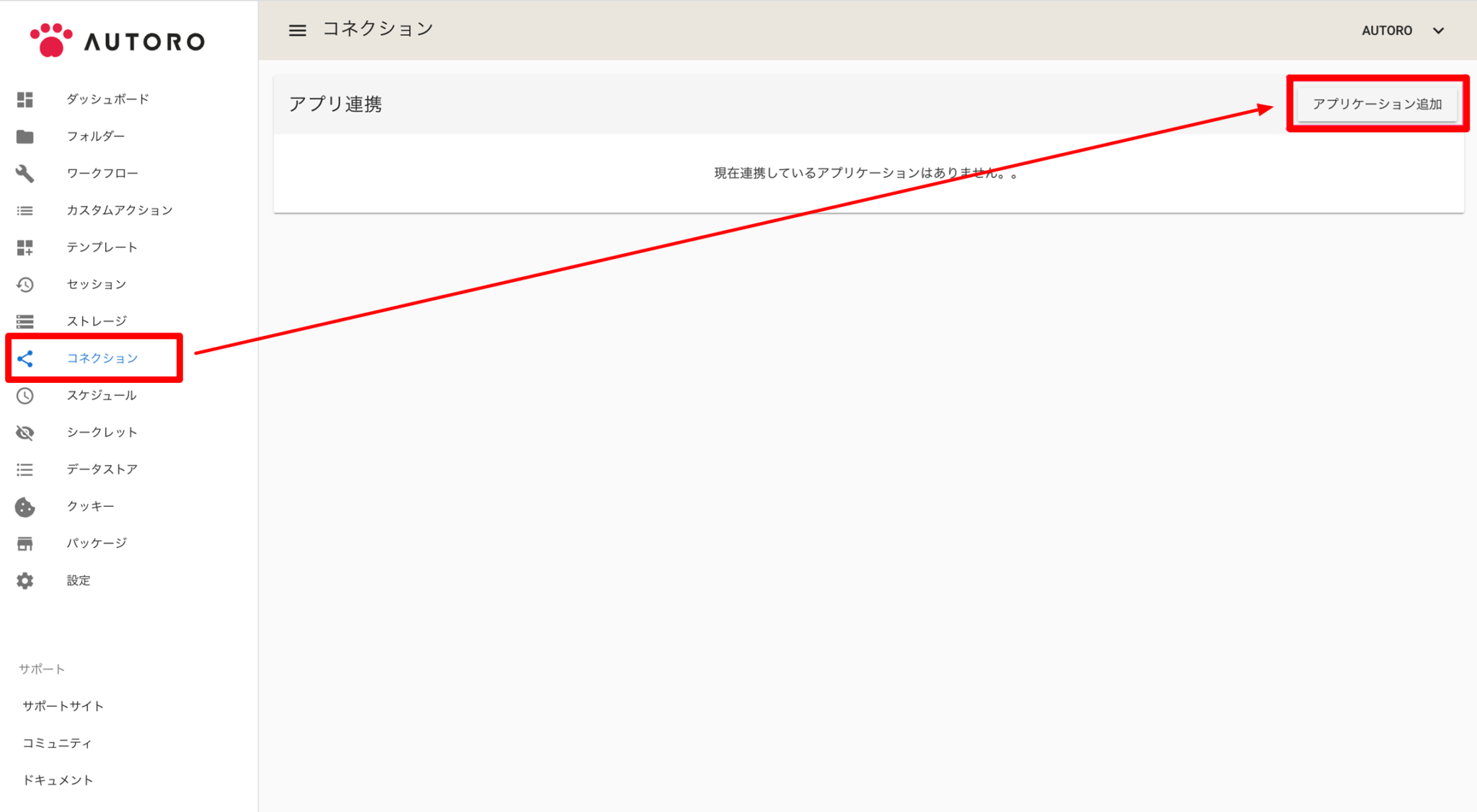Click the secret crossed-eye icon
This screenshot has width=1477, height=812.
tap(25, 433)
